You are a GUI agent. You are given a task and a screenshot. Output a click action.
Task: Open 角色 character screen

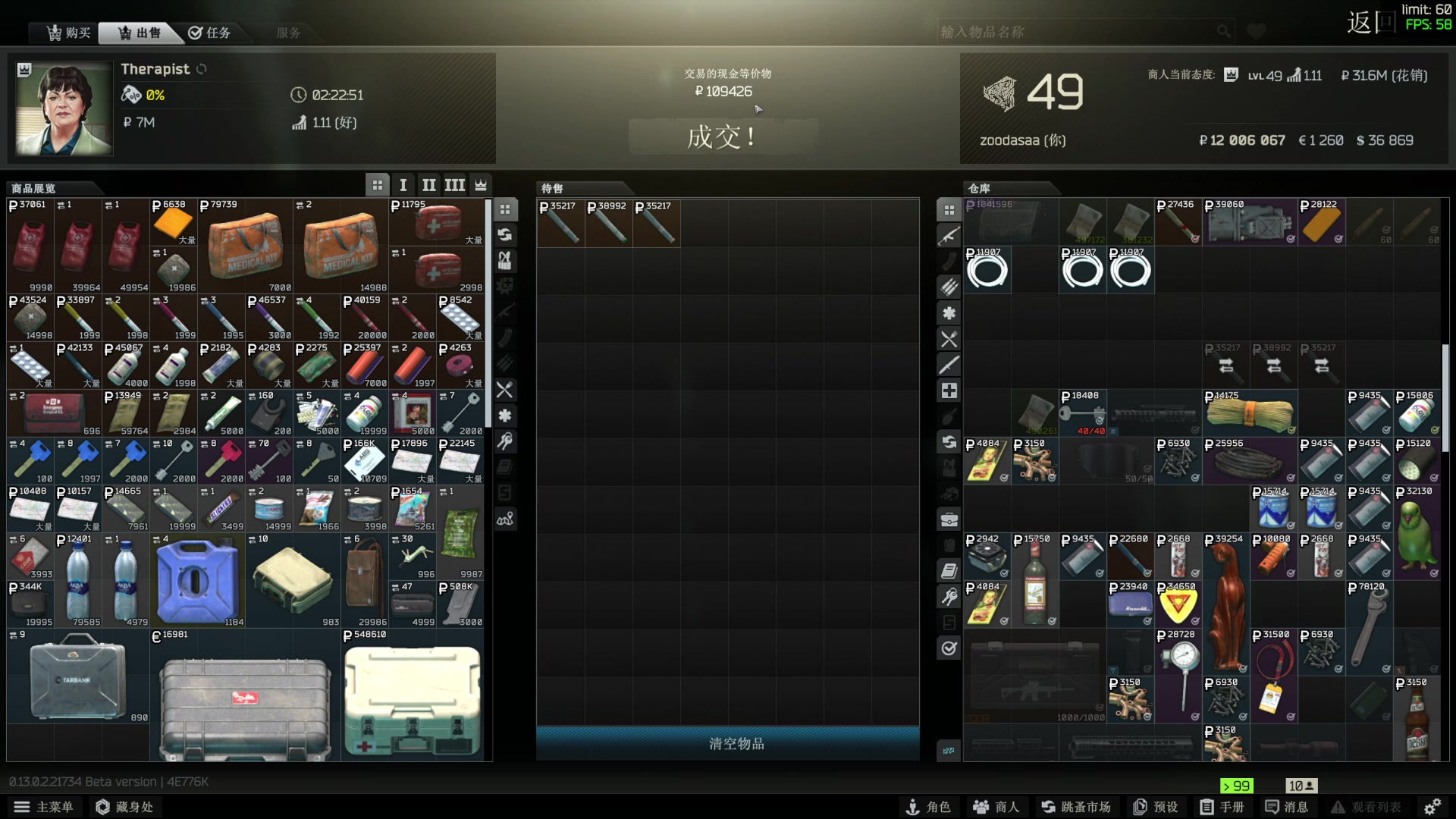[x=928, y=807]
